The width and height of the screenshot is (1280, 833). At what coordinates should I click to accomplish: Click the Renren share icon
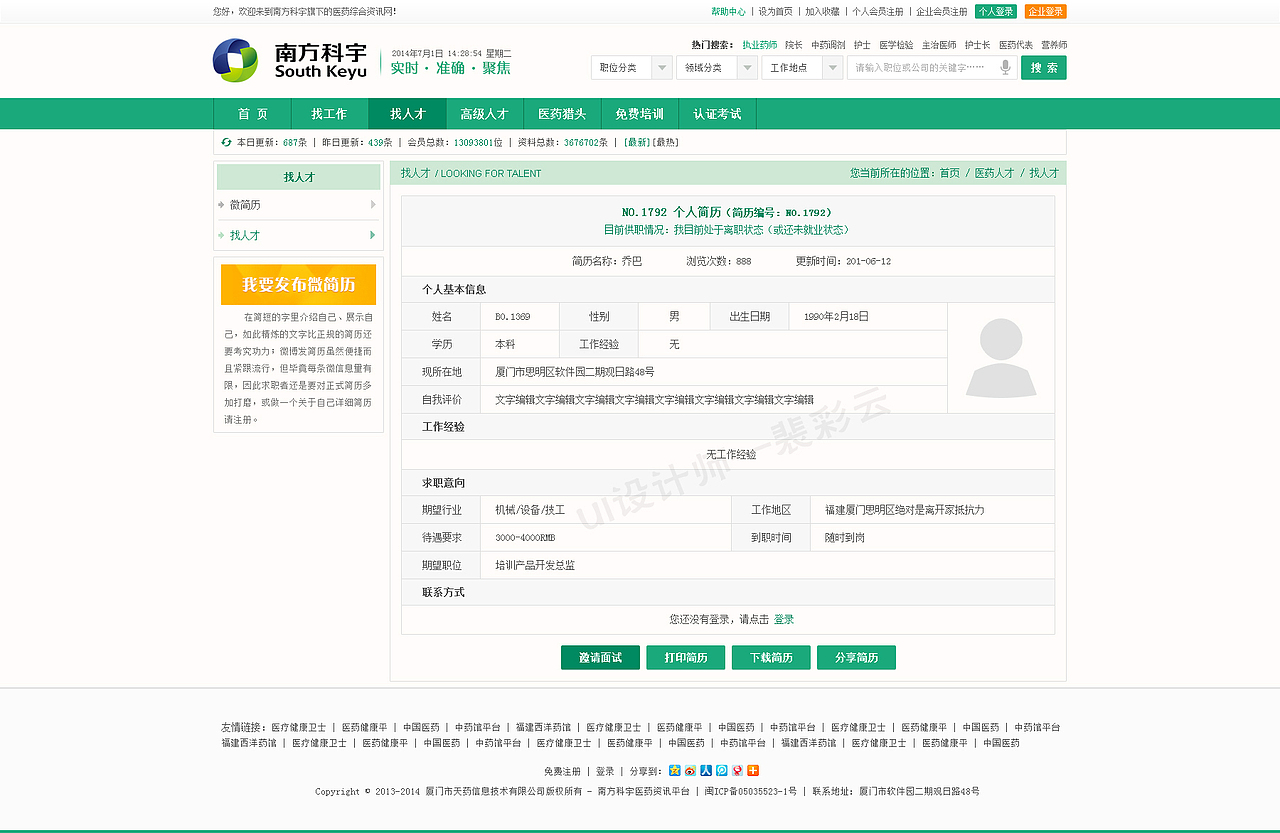pos(707,771)
